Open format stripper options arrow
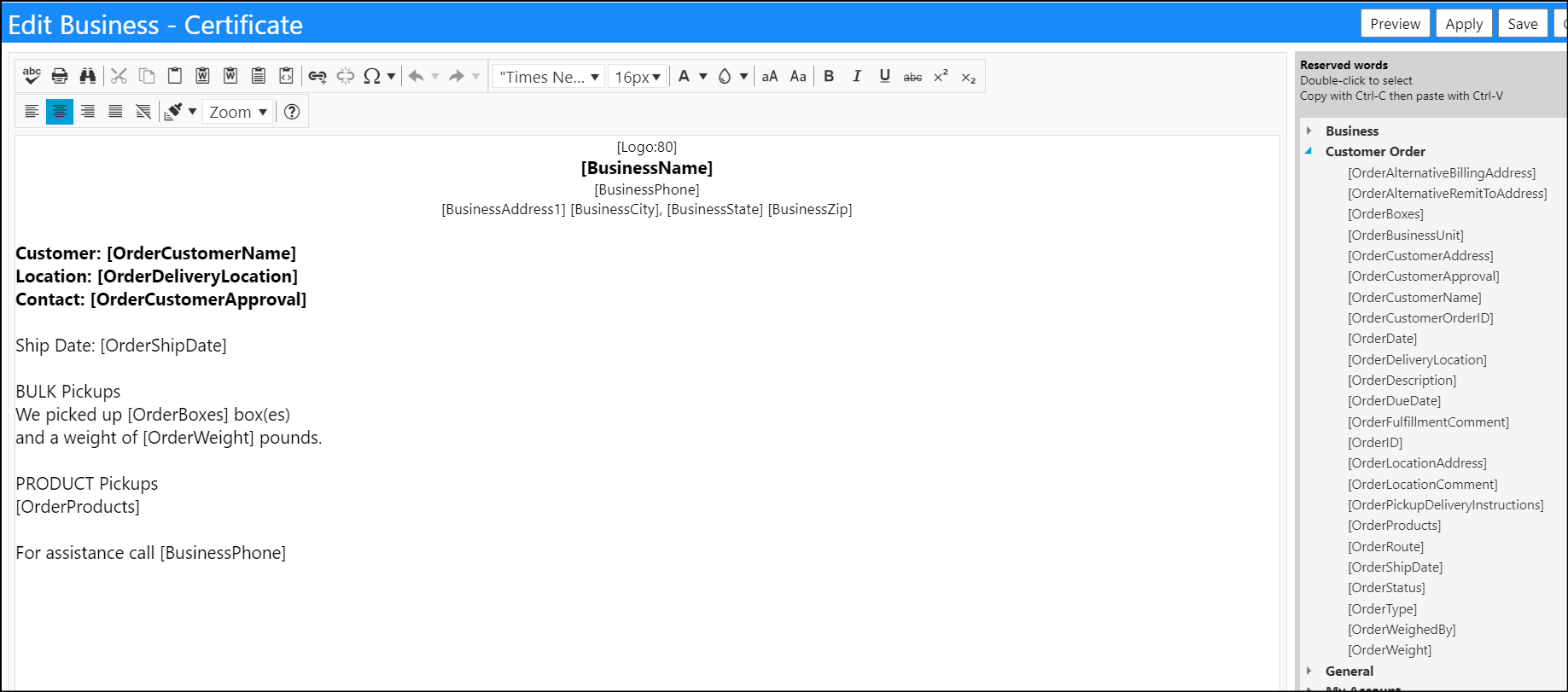This screenshot has height=692, width=1568. pyautogui.click(x=192, y=112)
